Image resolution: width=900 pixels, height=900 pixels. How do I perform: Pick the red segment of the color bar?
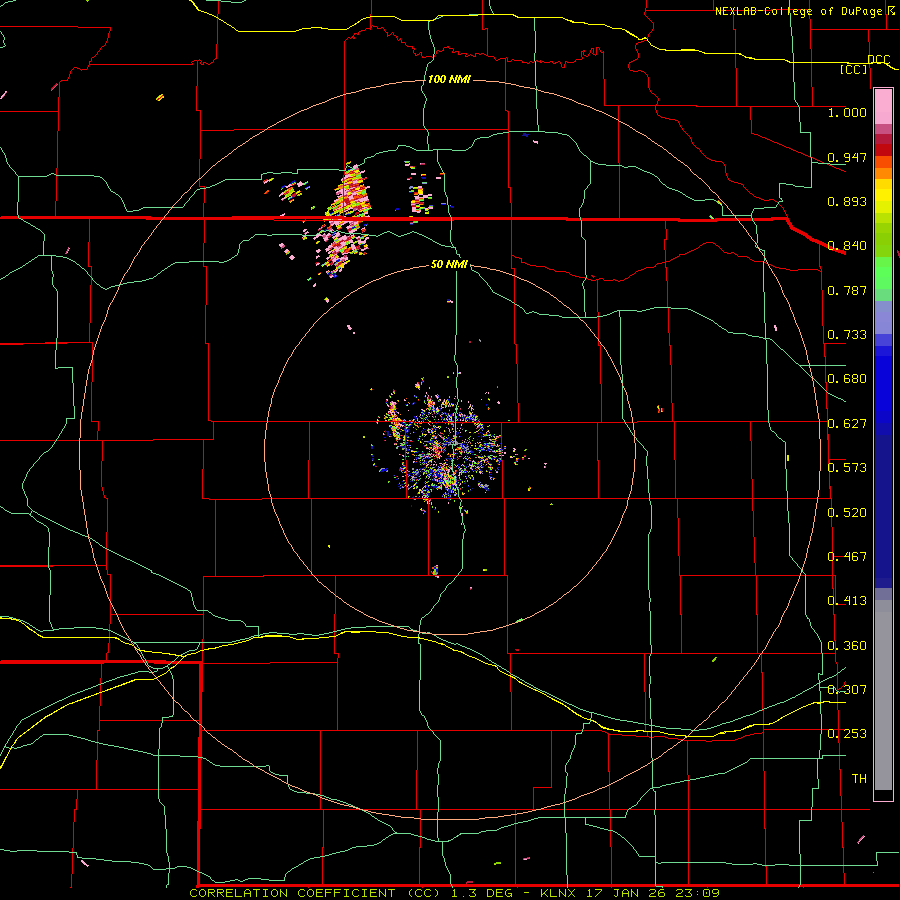(883, 149)
